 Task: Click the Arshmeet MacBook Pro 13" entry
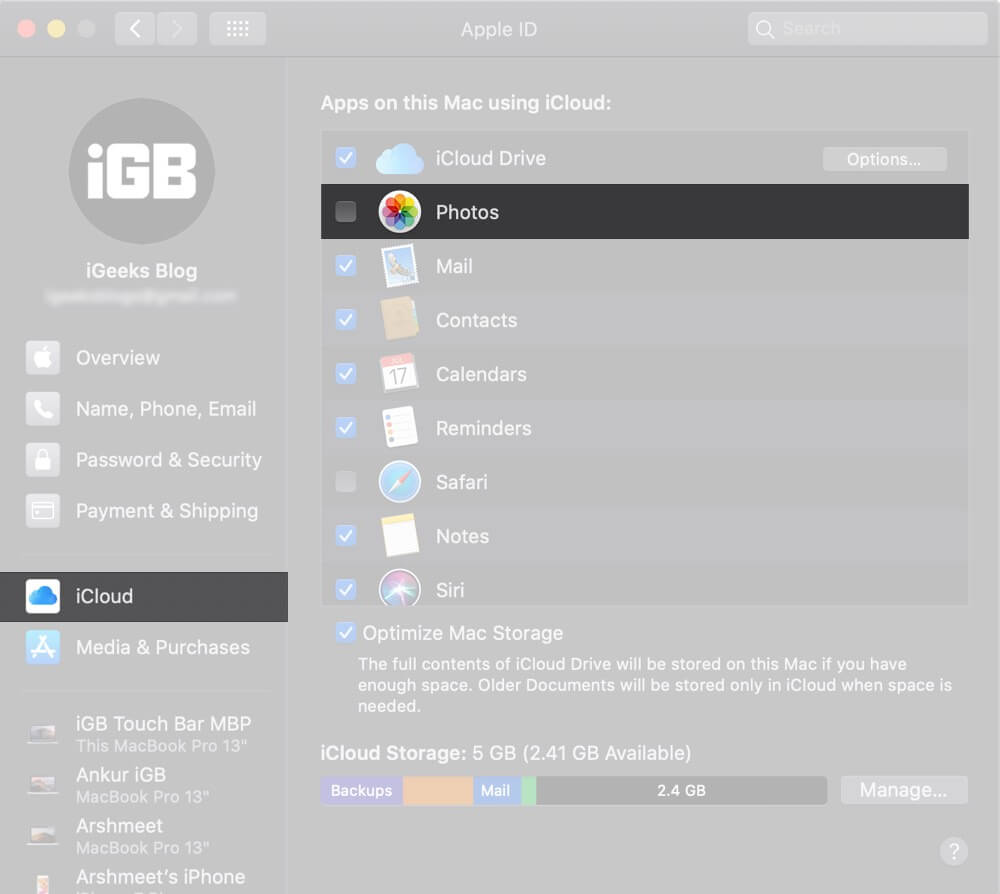[x=144, y=836]
